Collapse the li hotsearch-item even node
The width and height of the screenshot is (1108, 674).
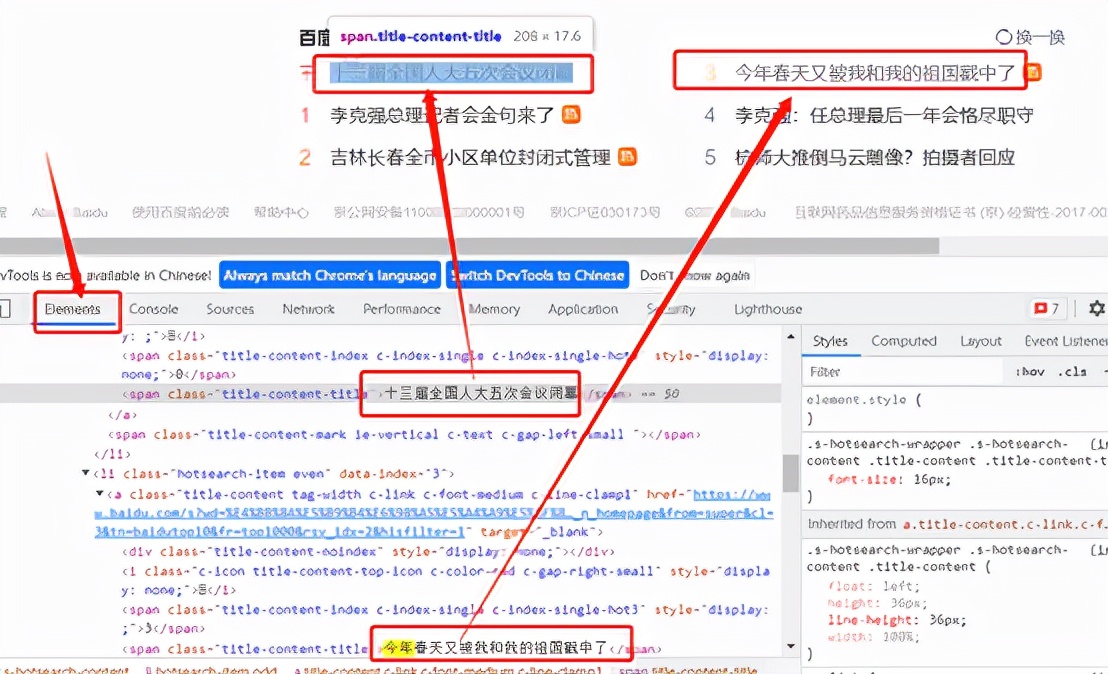point(86,473)
